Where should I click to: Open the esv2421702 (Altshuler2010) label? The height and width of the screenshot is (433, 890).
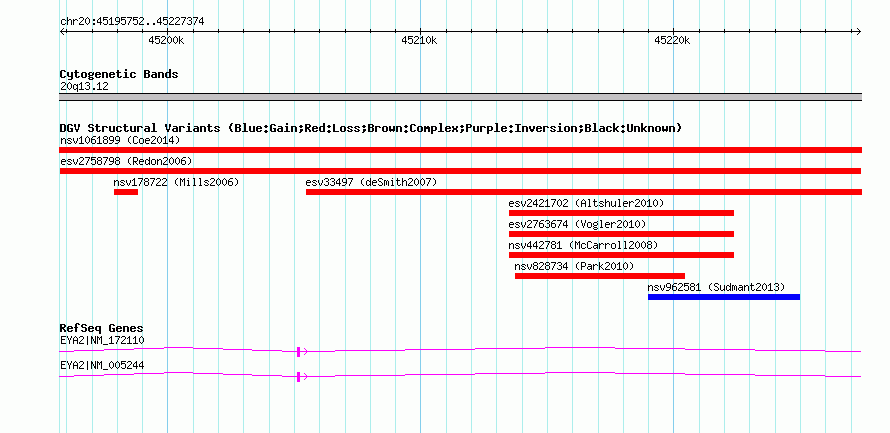point(586,203)
